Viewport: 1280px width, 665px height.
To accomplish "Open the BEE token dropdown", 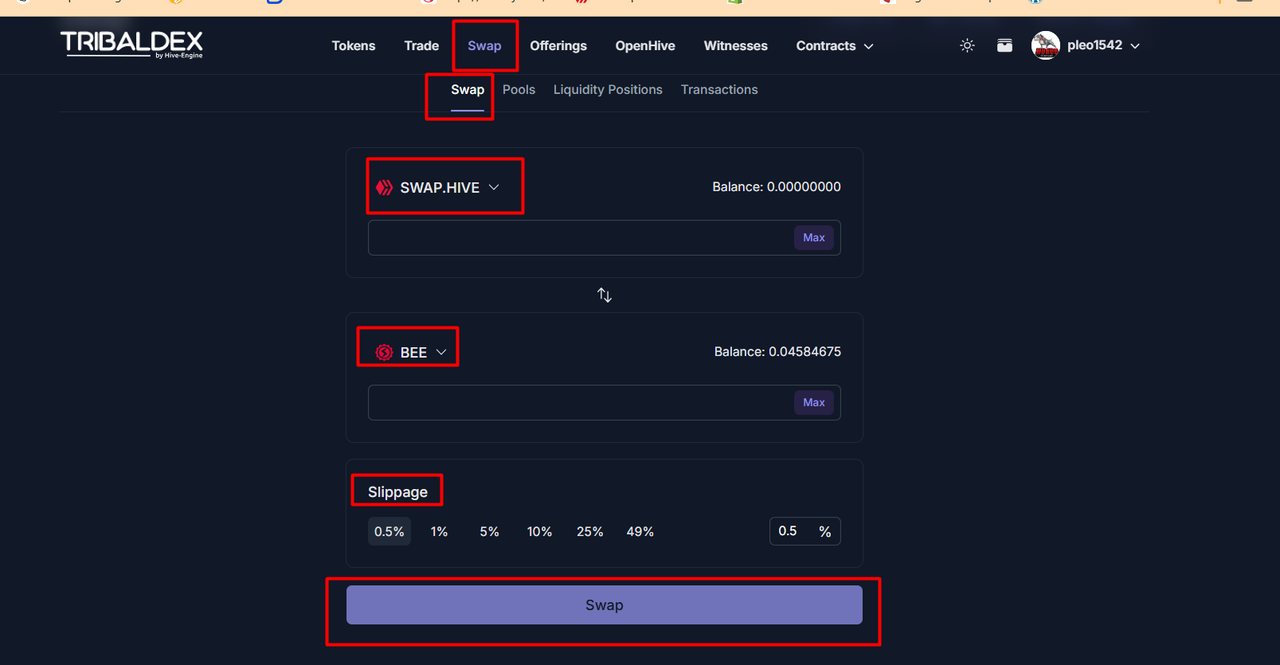I will pos(411,352).
